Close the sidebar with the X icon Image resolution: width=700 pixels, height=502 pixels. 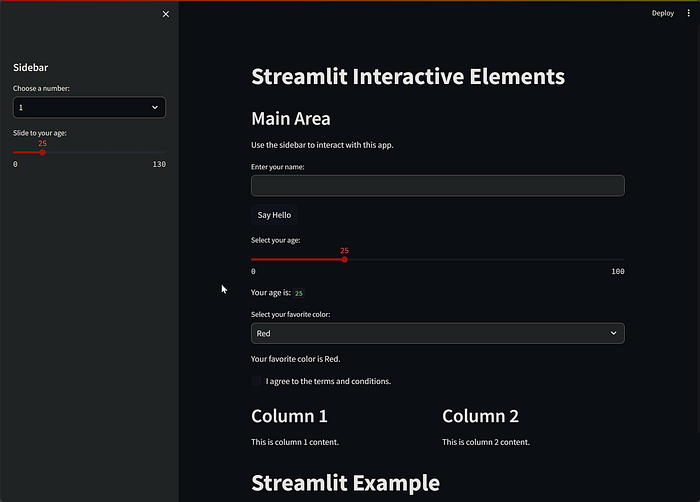(x=166, y=14)
